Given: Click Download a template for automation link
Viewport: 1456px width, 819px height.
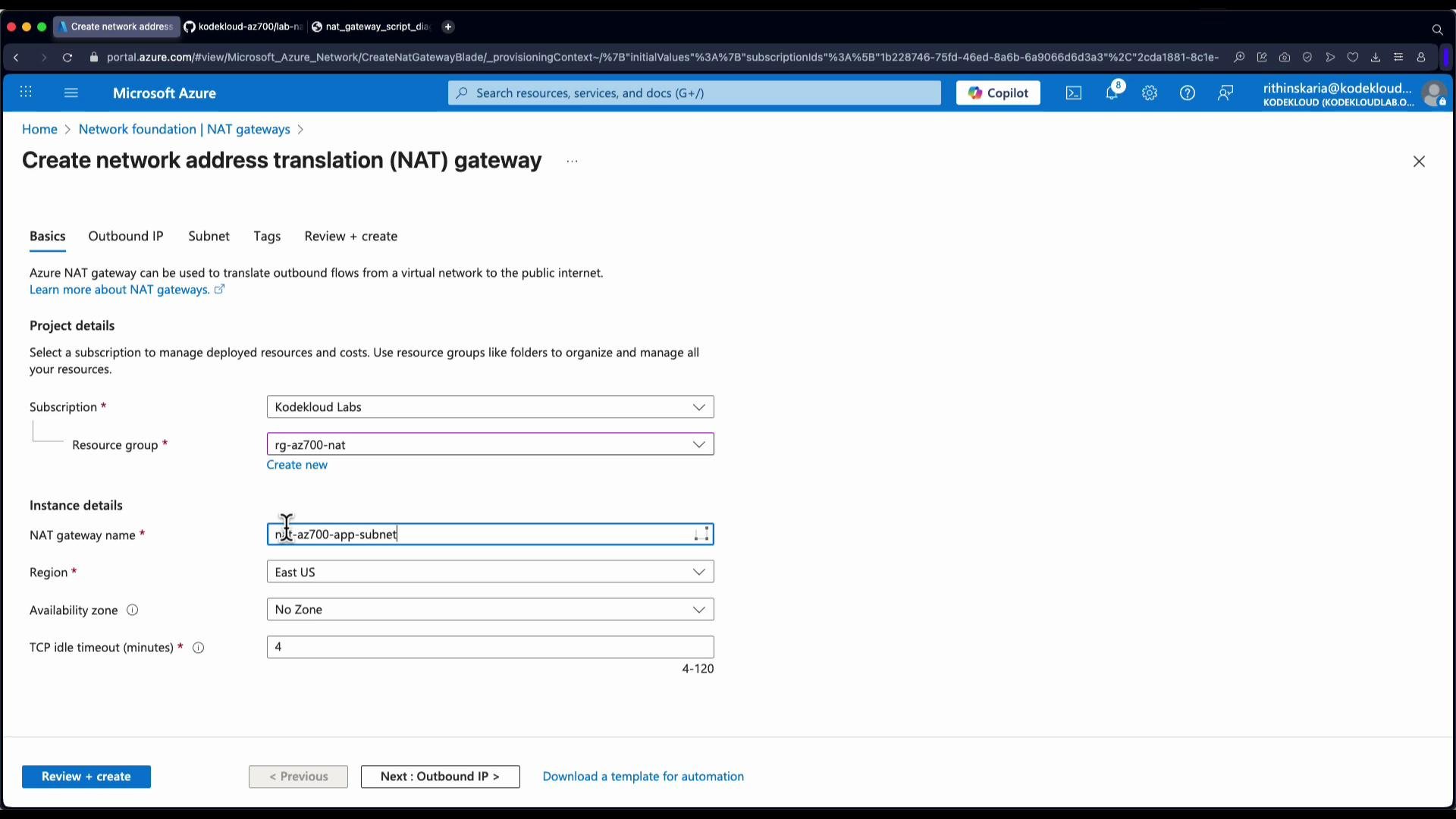Looking at the screenshot, I should (x=643, y=777).
